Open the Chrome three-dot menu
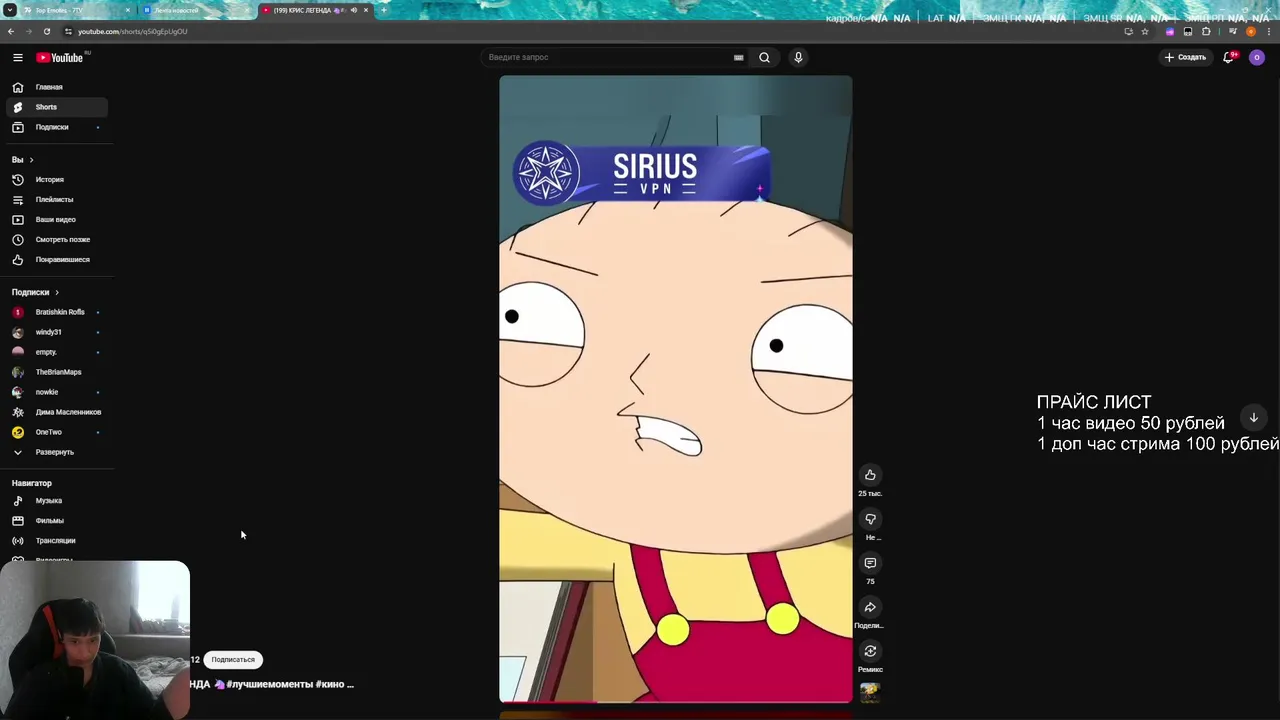Screen dimensions: 1280x720 pyautogui.click(x=1268, y=31)
